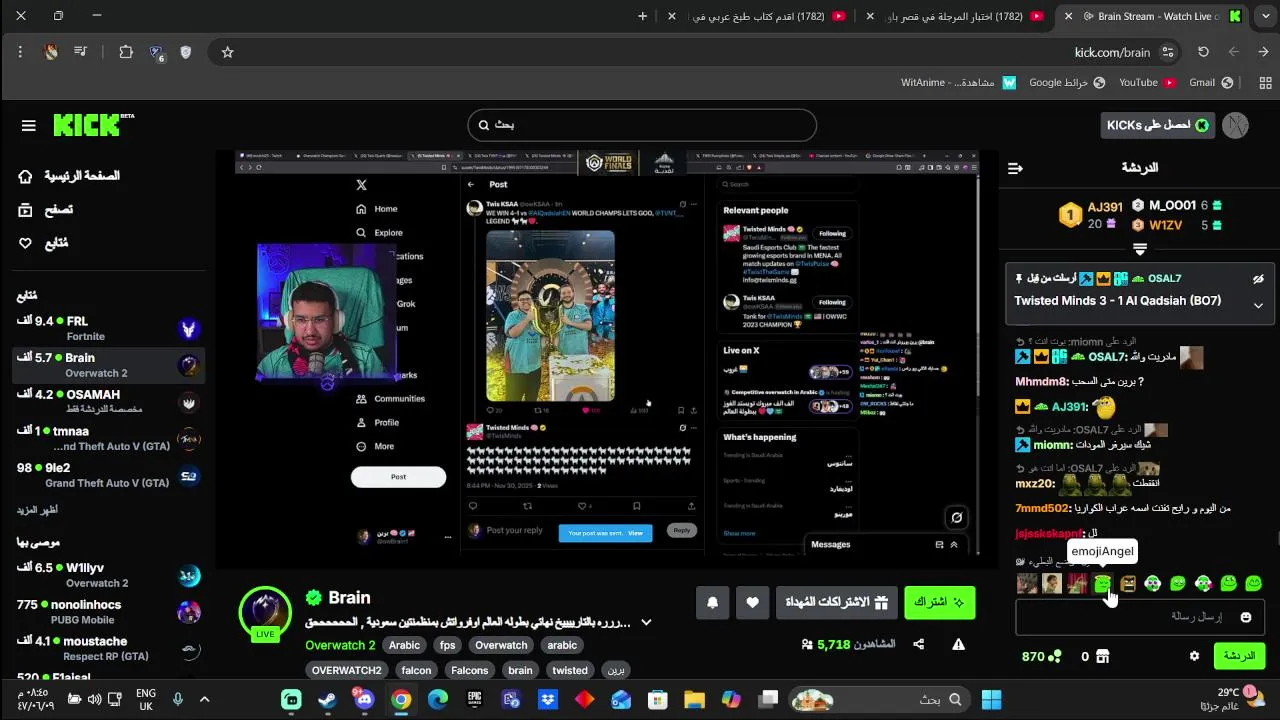This screenshot has width=1280, height=720.
Task: Click the 870 channel points icon
Action: (1053, 656)
